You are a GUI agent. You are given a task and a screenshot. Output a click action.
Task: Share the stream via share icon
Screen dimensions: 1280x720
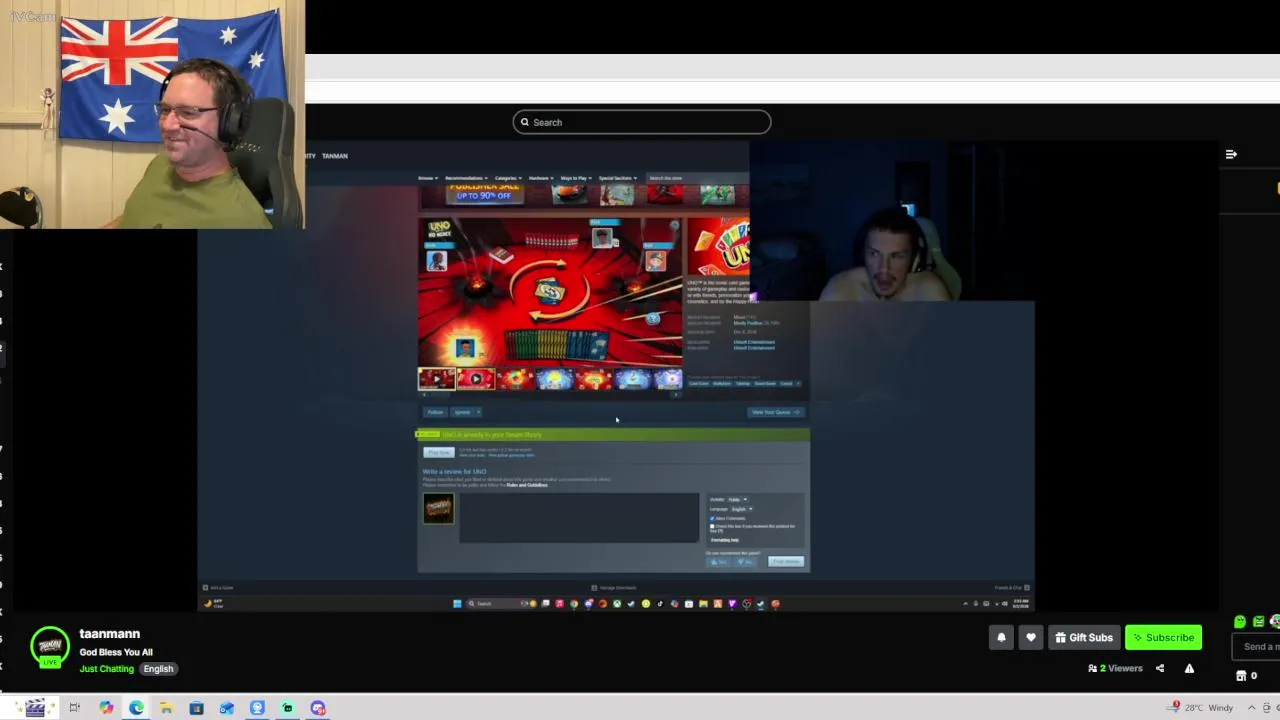click(x=1160, y=668)
